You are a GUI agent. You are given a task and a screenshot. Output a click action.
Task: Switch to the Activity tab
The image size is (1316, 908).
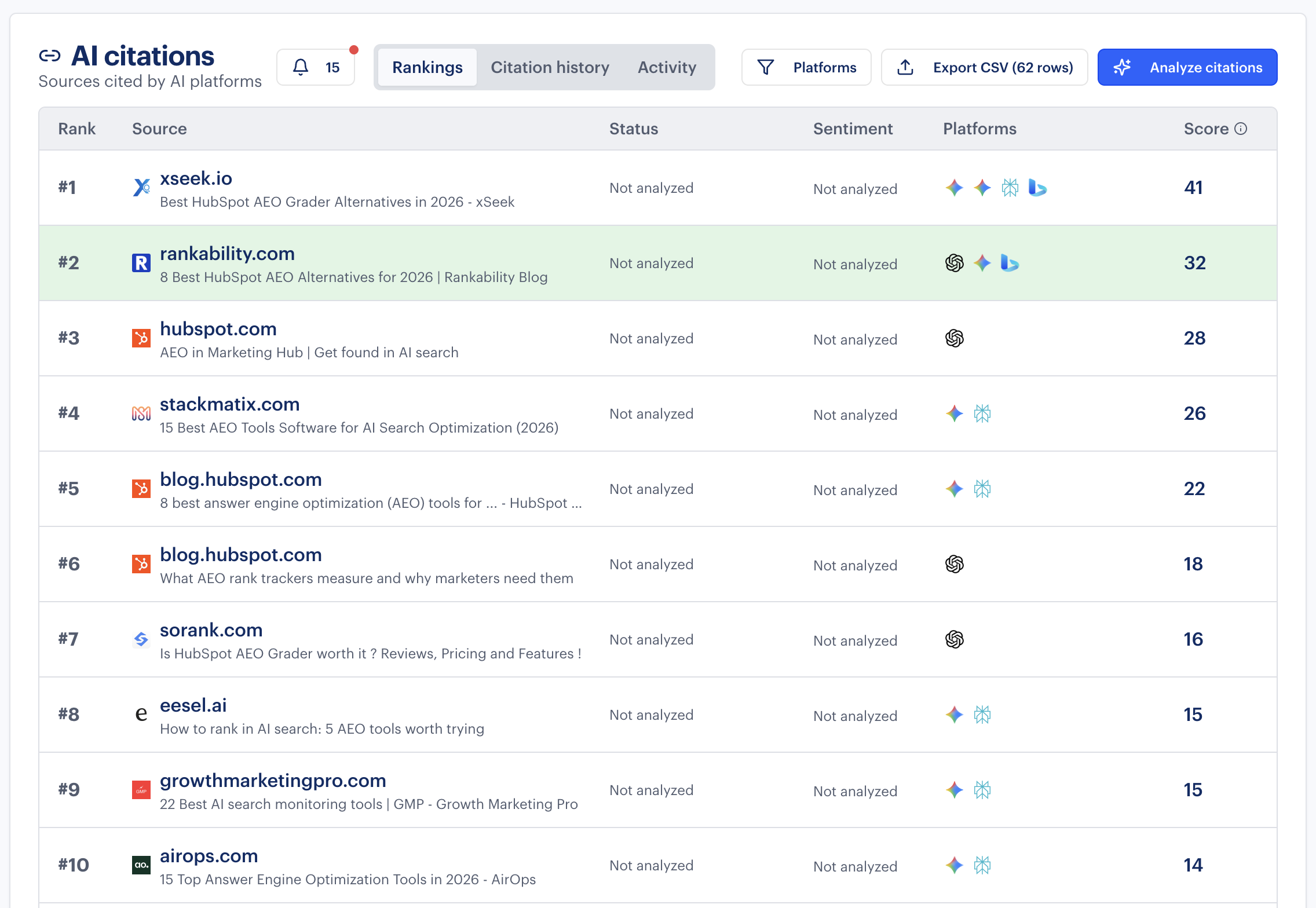[667, 67]
